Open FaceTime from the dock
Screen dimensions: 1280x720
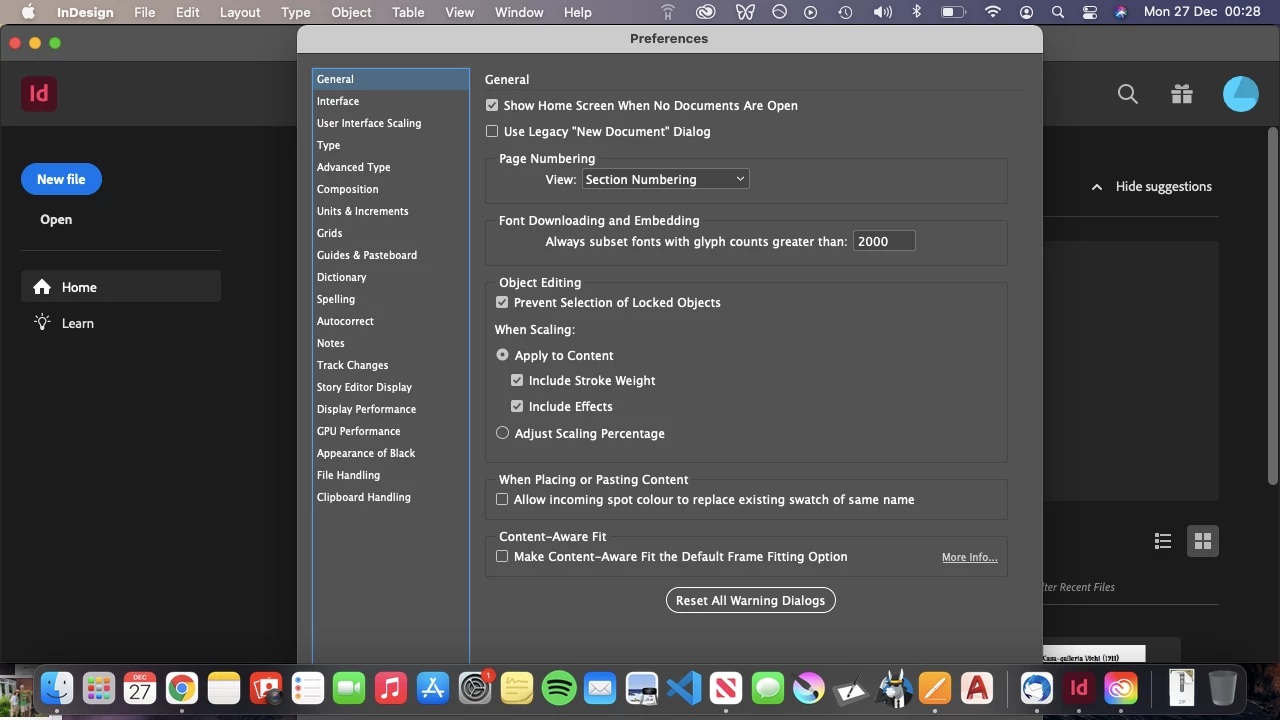[x=349, y=688]
